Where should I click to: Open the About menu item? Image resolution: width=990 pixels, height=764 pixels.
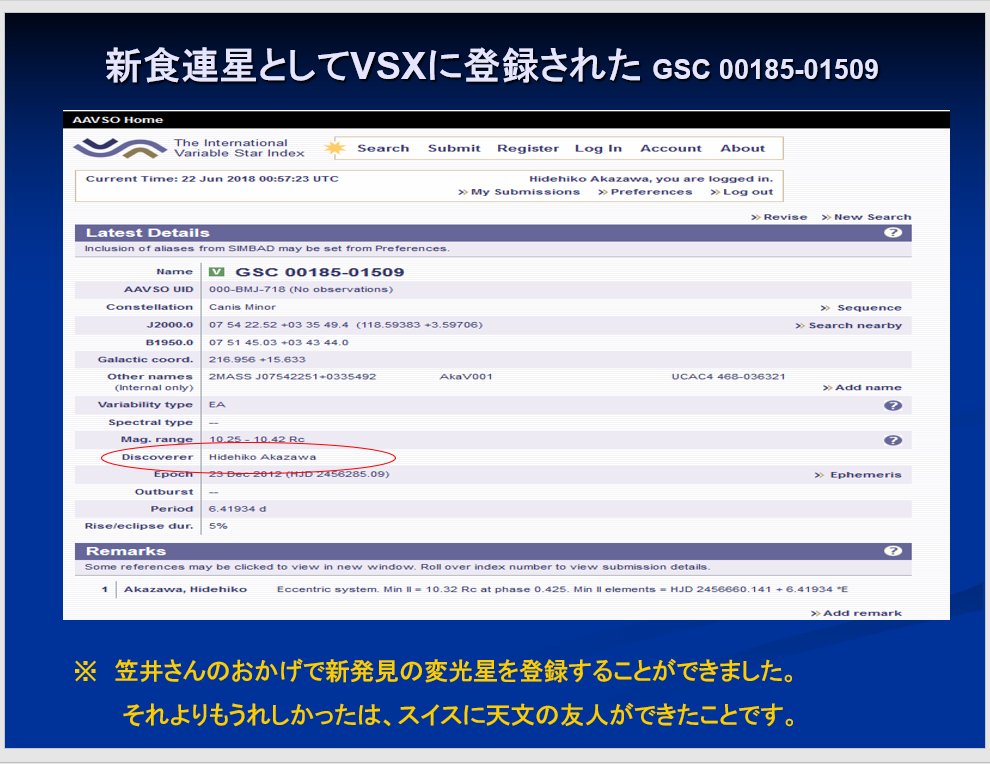(x=742, y=149)
